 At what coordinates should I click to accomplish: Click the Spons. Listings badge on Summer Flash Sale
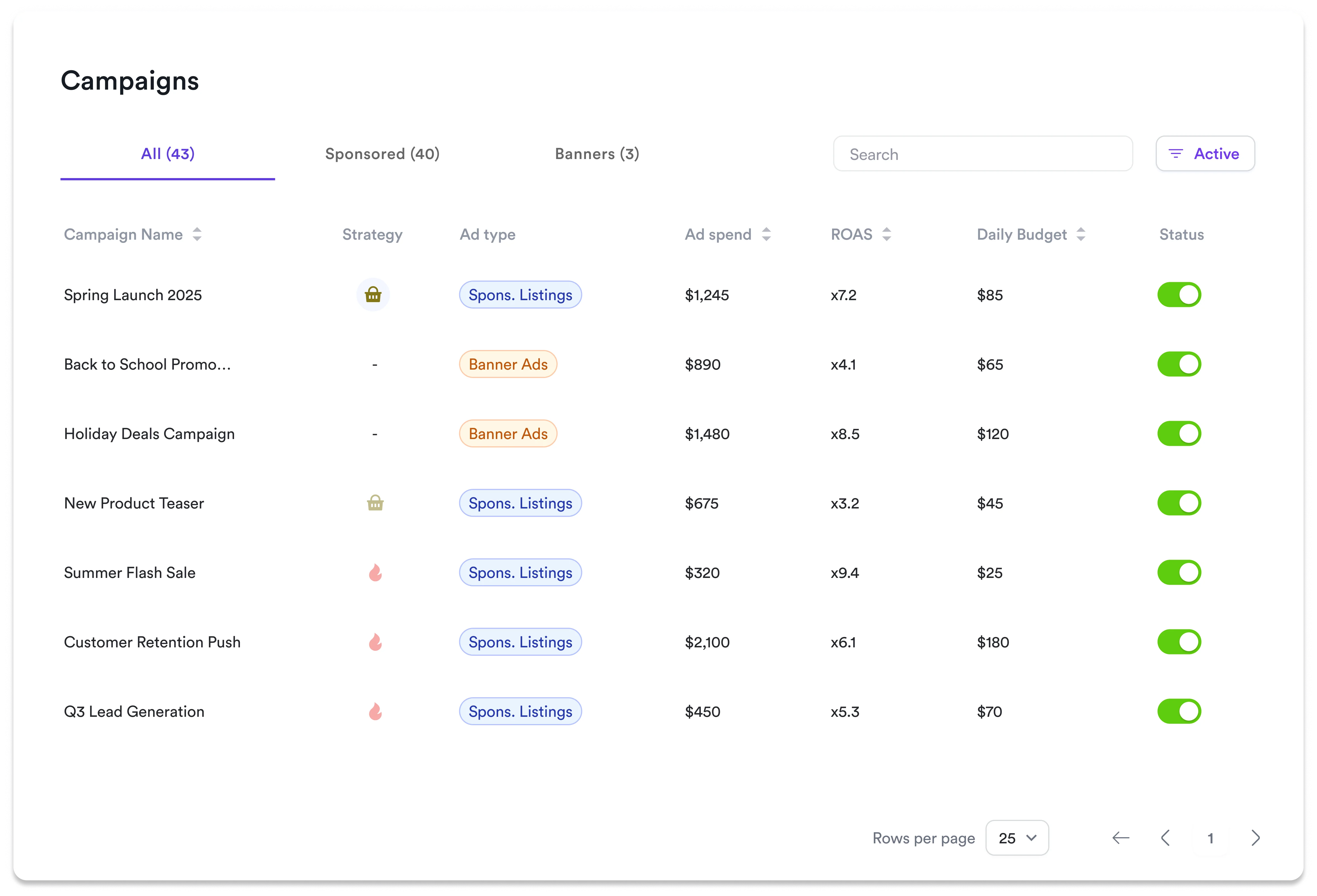[520, 572]
